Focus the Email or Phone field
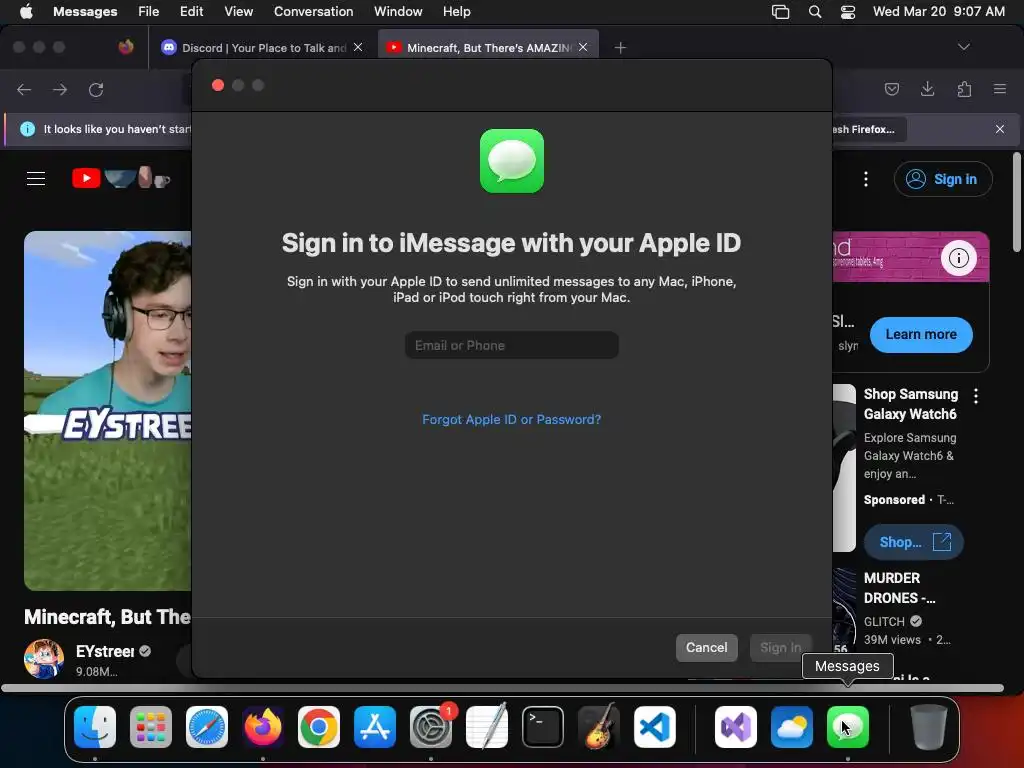 pos(511,345)
